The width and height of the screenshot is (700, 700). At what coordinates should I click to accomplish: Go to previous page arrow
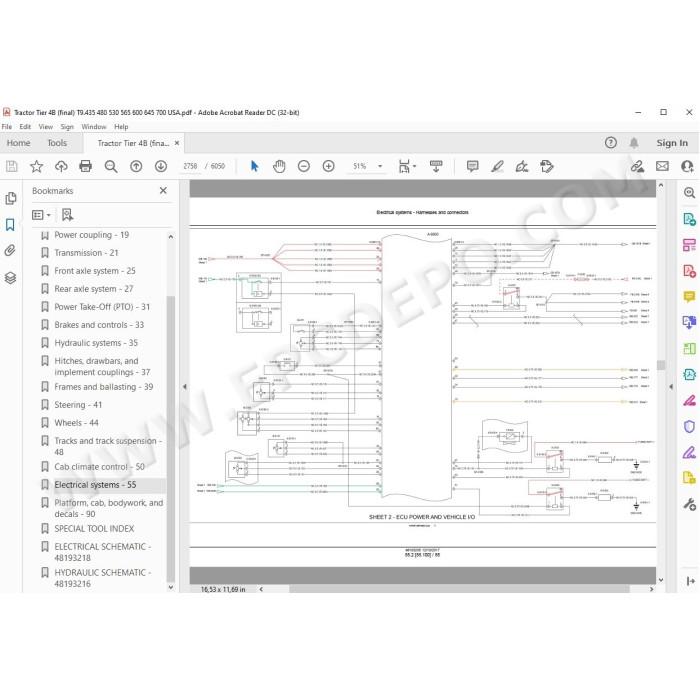click(136, 167)
